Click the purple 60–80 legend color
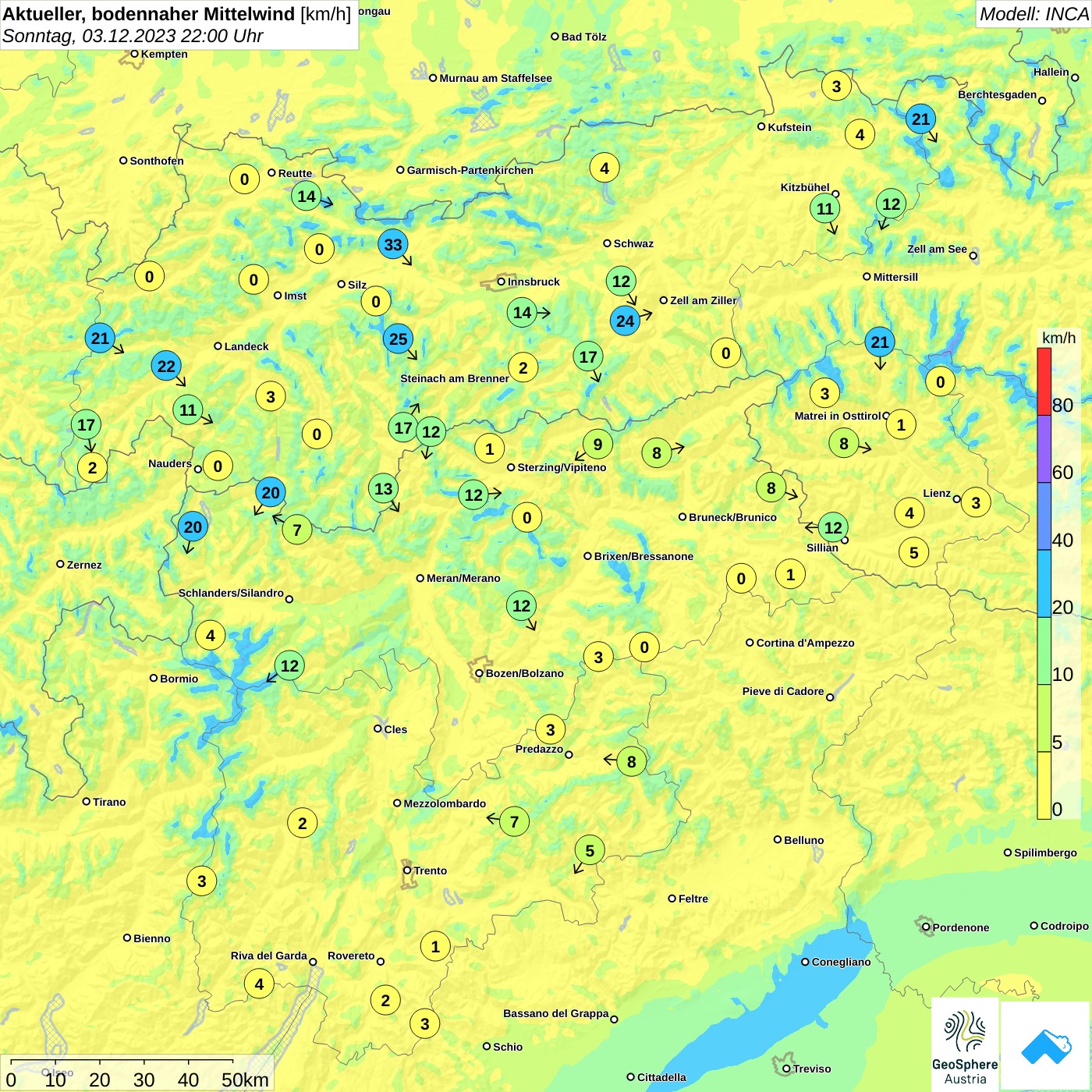This screenshot has height=1092, width=1092. (x=1044, y=448)
